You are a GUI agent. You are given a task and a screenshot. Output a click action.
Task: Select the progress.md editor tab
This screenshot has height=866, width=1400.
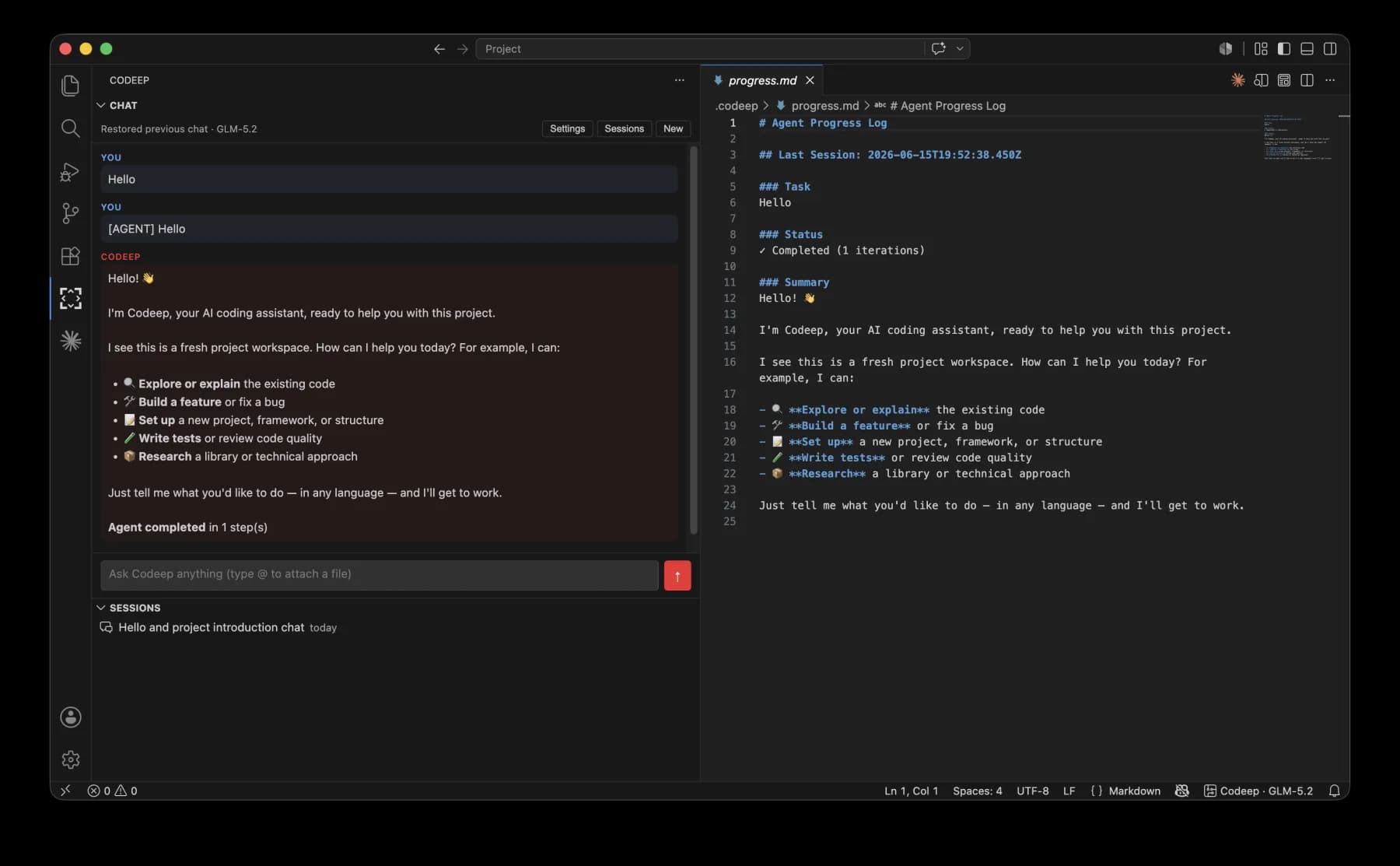click(762, 80)
